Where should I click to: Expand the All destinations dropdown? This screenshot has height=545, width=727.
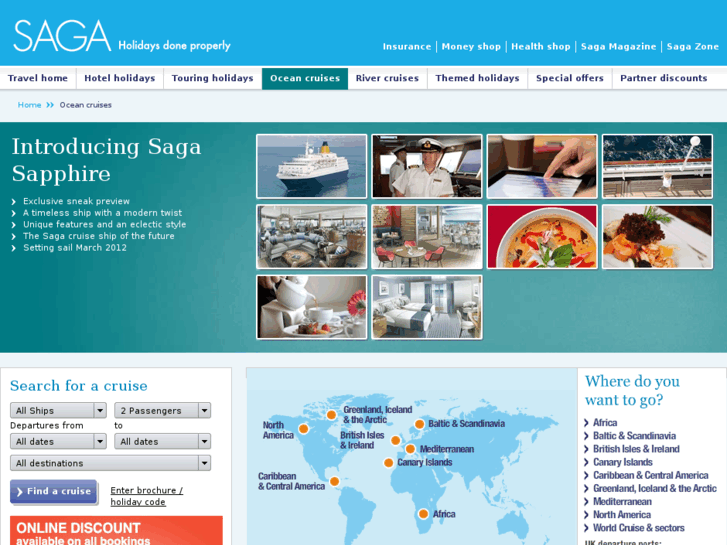click(110, 463)
